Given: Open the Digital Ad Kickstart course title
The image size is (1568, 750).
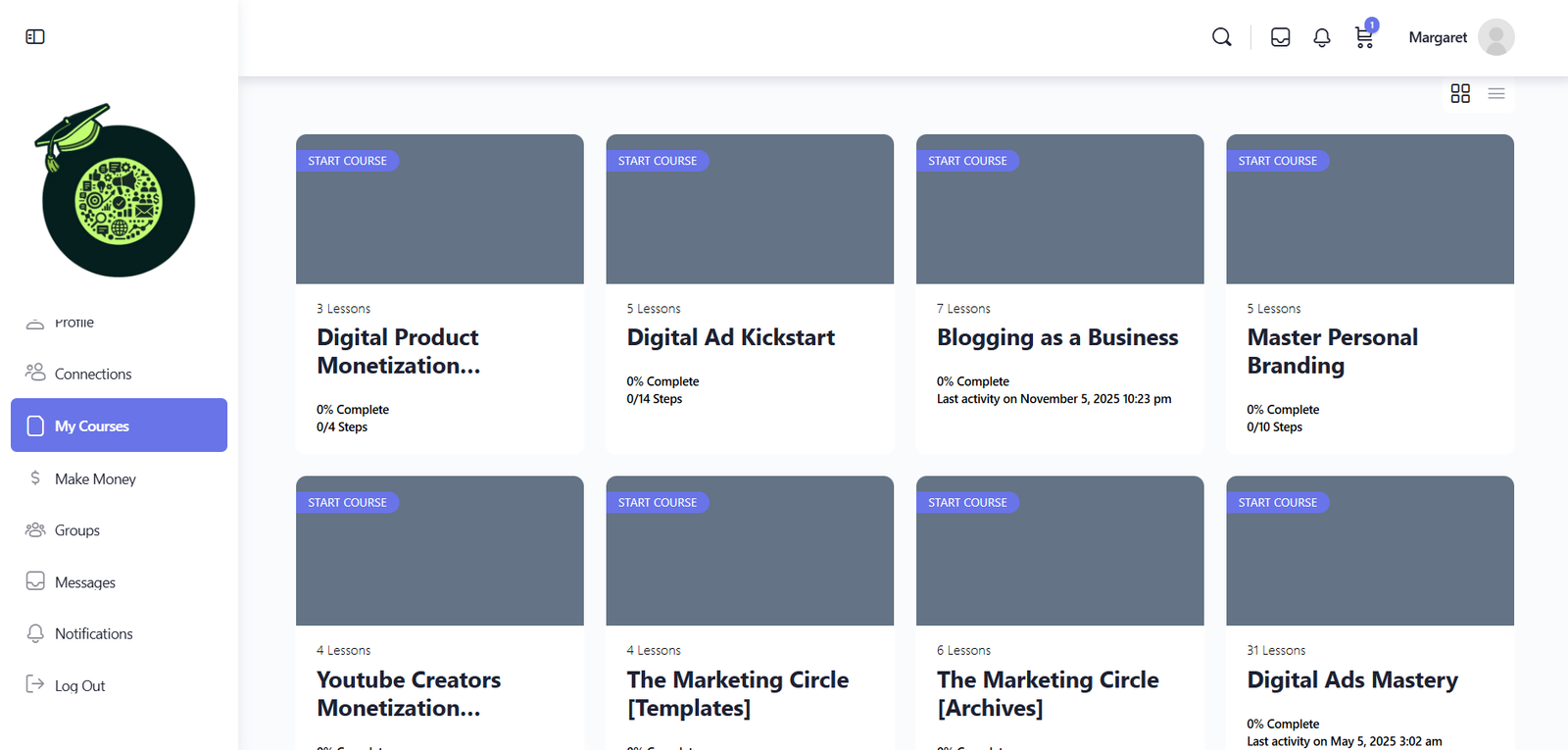Looking at the screenshot, I should coord(730,337).
